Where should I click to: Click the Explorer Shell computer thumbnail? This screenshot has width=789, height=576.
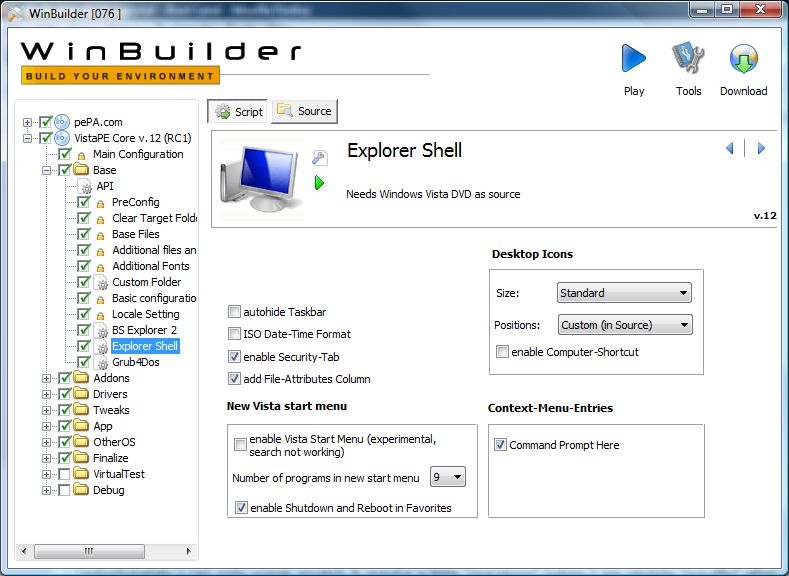[x=261, y=179]
